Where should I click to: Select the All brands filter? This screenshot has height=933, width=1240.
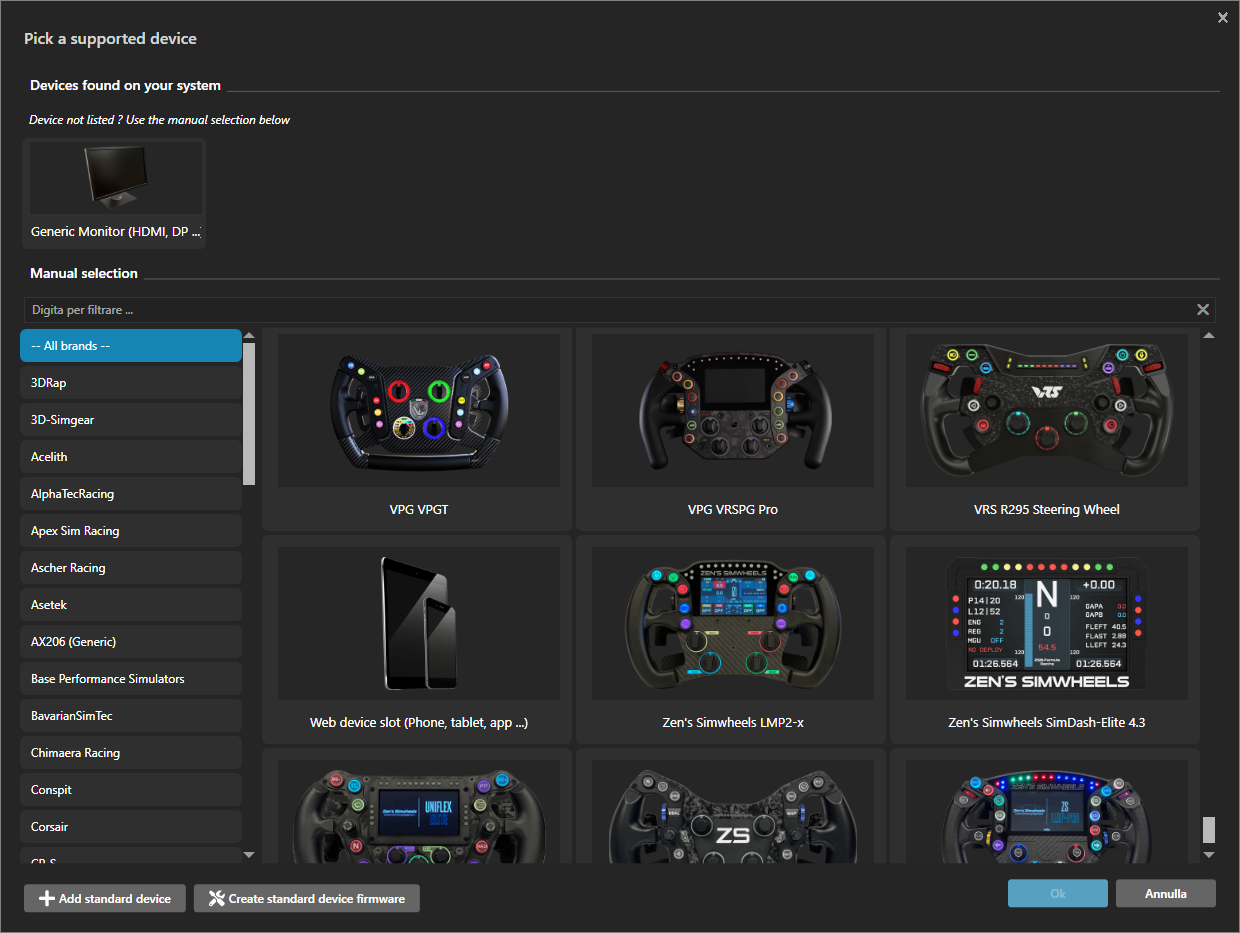[131, 346]
